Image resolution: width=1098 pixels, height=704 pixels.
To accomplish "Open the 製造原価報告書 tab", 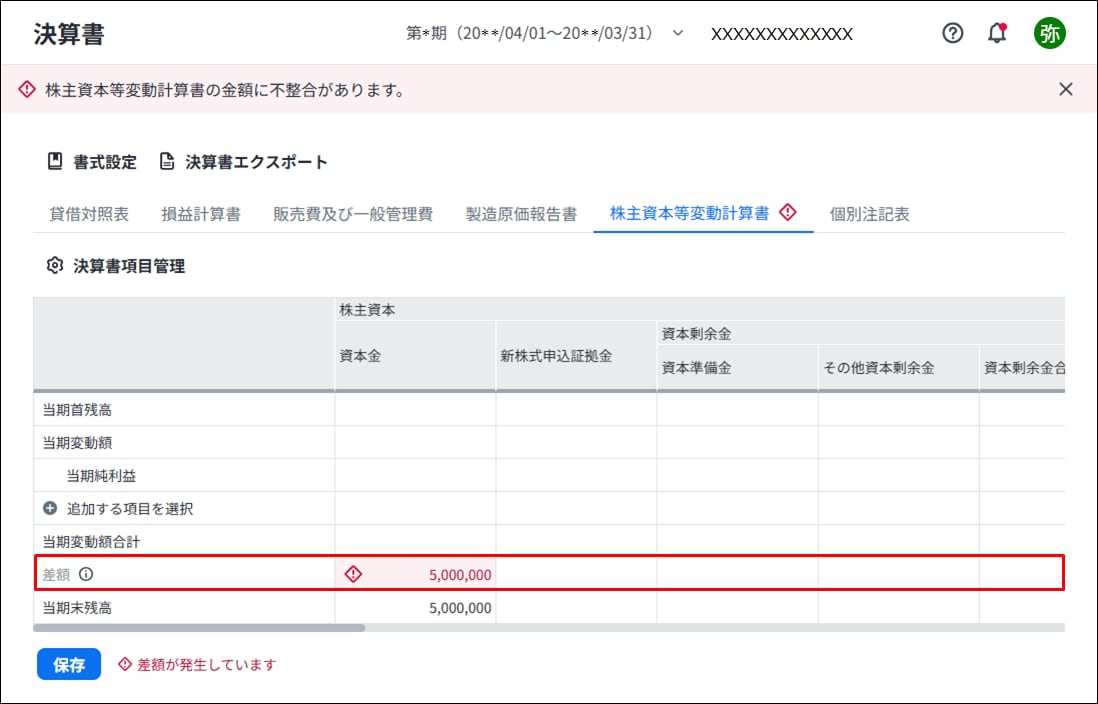I will (x=522, y=214).
